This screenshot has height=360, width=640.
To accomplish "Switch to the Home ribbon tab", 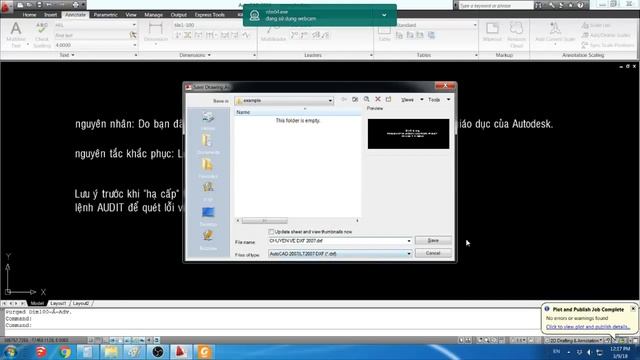I will coord(29,15).
